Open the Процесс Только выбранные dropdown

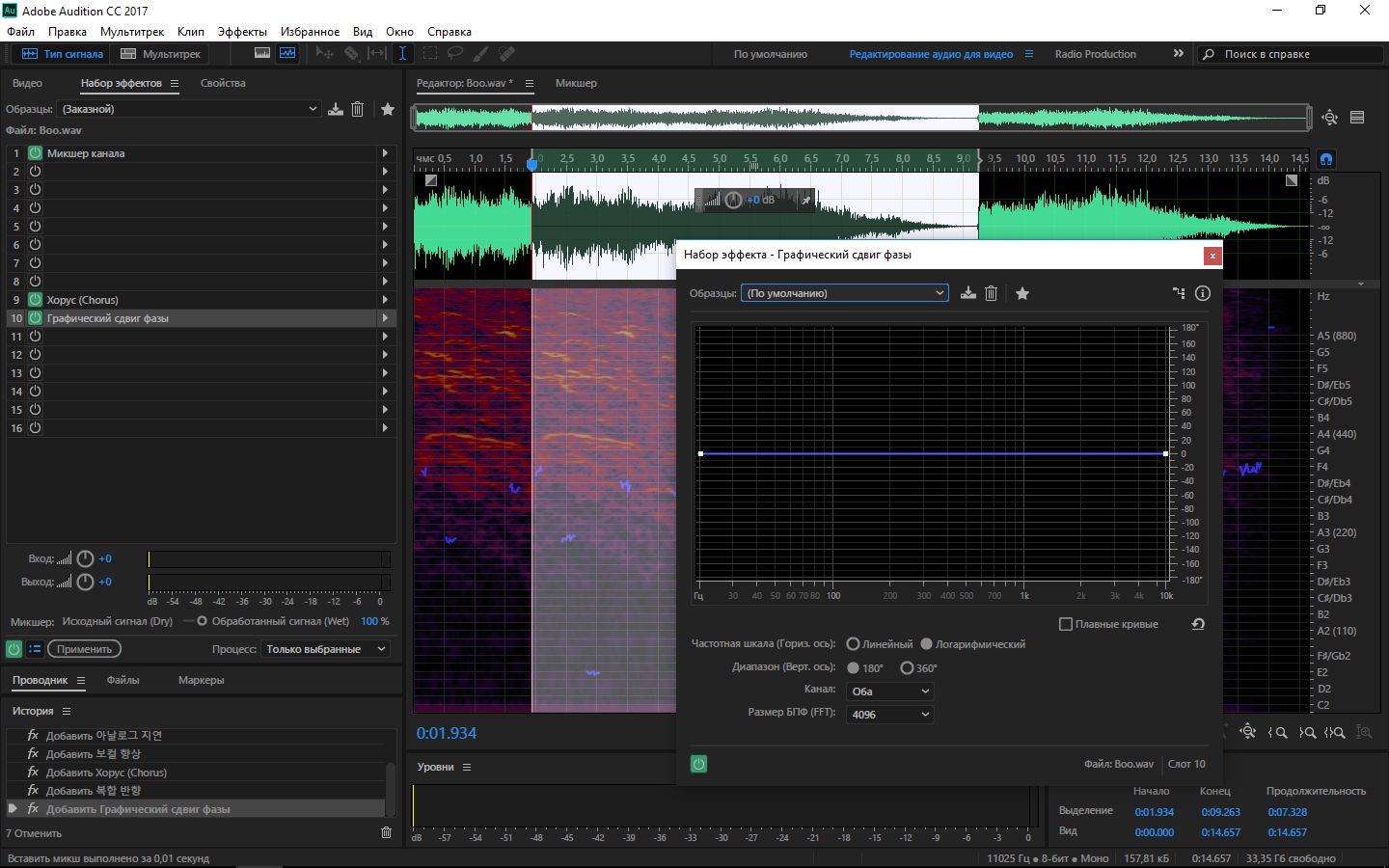(x=325, y=649)
